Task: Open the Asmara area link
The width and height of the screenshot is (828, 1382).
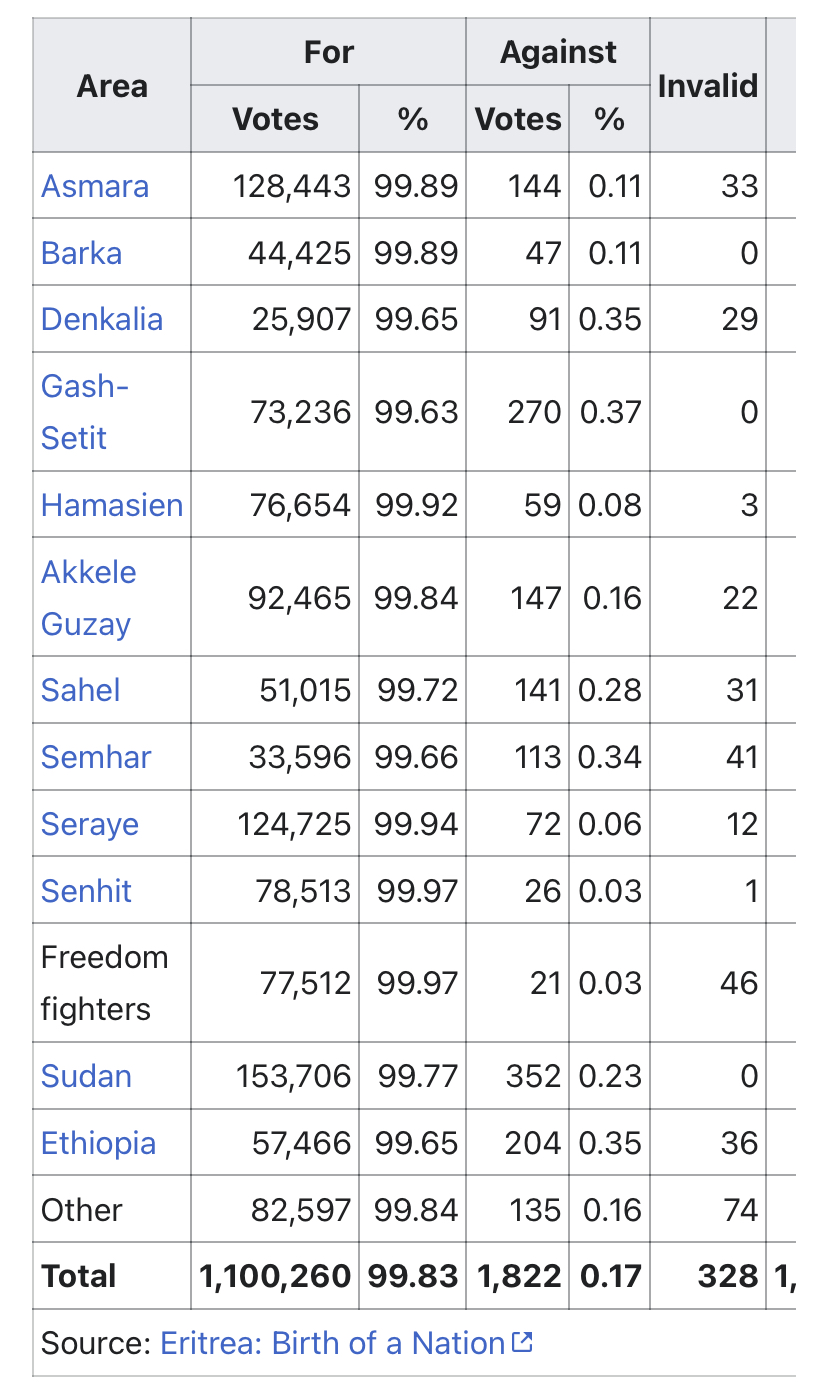Action: coord(95,186)
